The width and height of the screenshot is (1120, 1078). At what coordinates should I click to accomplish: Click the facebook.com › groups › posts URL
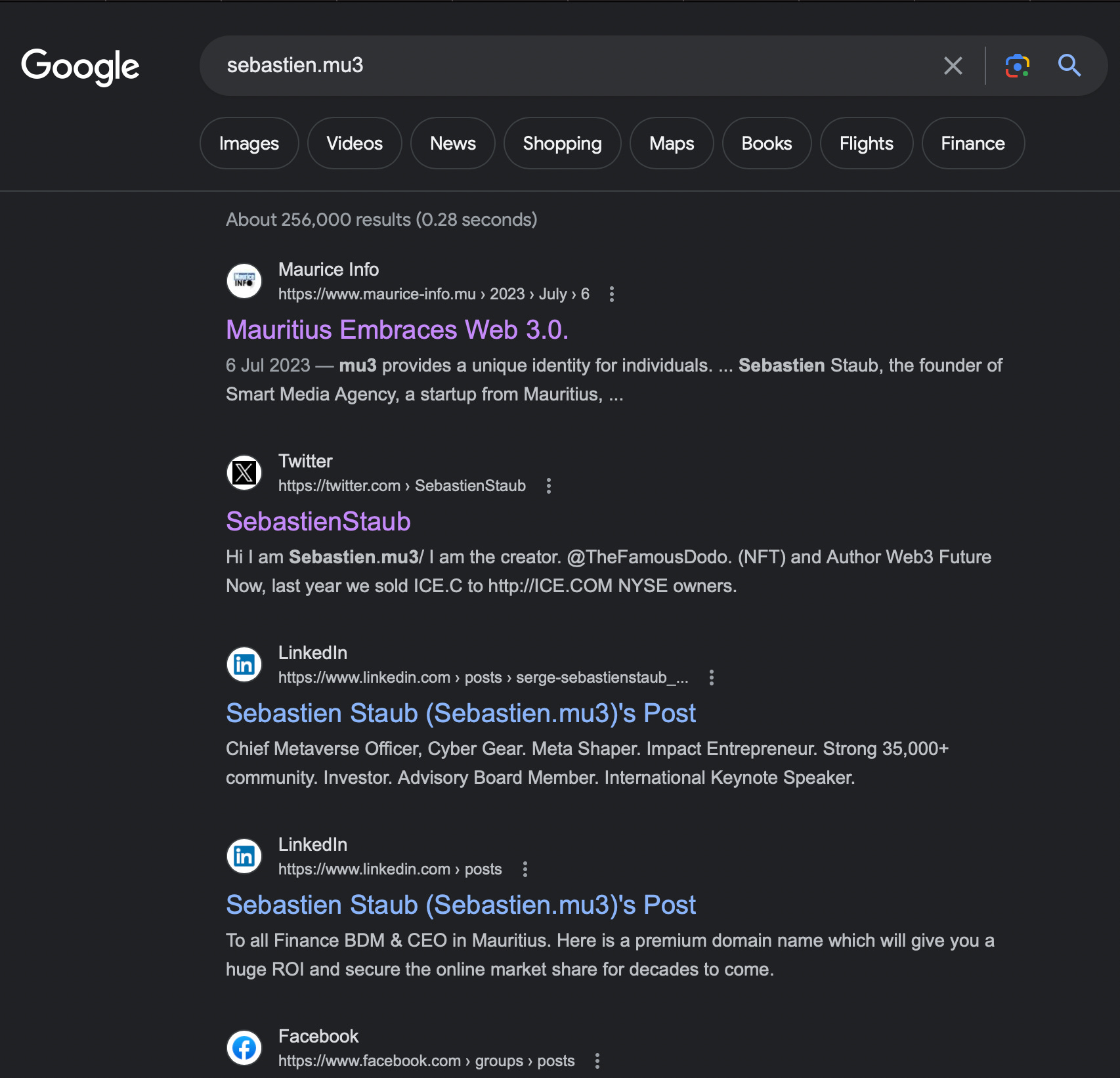coord(427,1061)
